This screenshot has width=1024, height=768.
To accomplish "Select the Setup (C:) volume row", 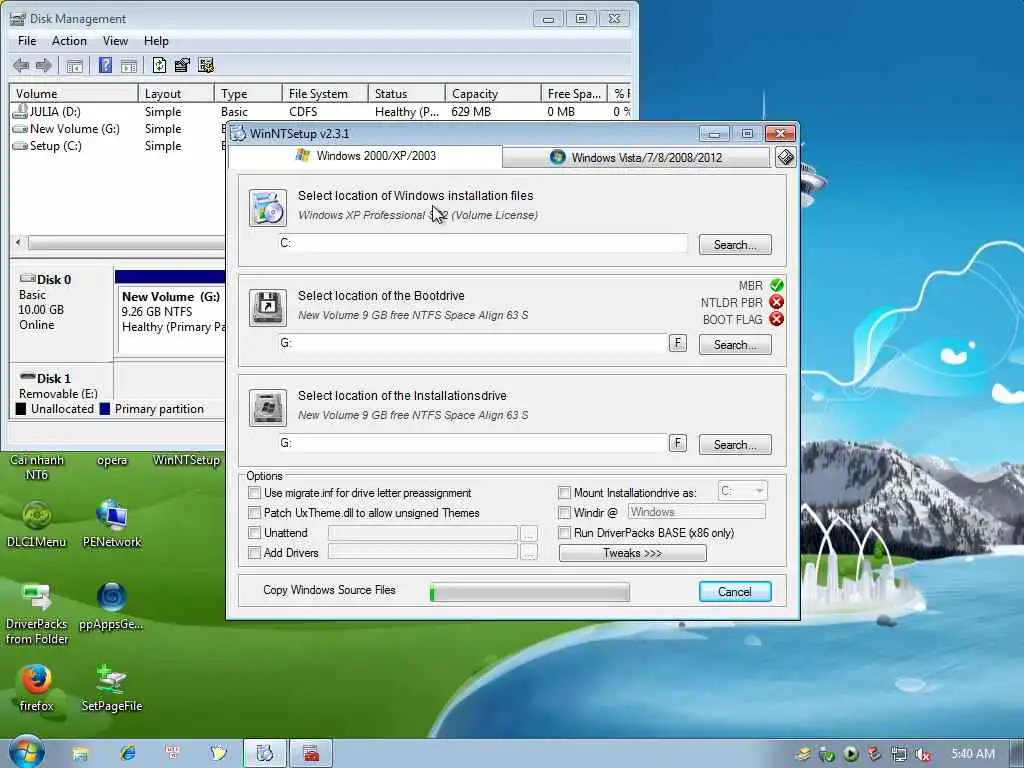I will tap(118, 146).
